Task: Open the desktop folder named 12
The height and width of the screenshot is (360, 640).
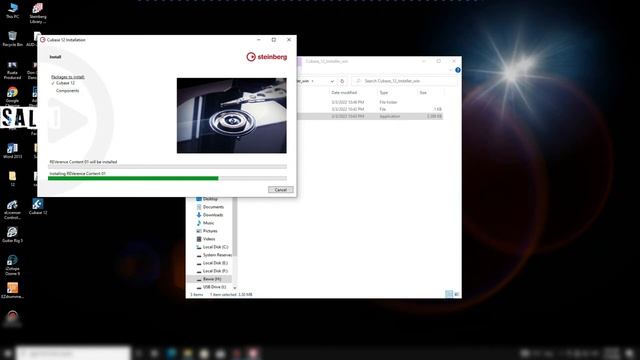Action: [x=12, y=179]
